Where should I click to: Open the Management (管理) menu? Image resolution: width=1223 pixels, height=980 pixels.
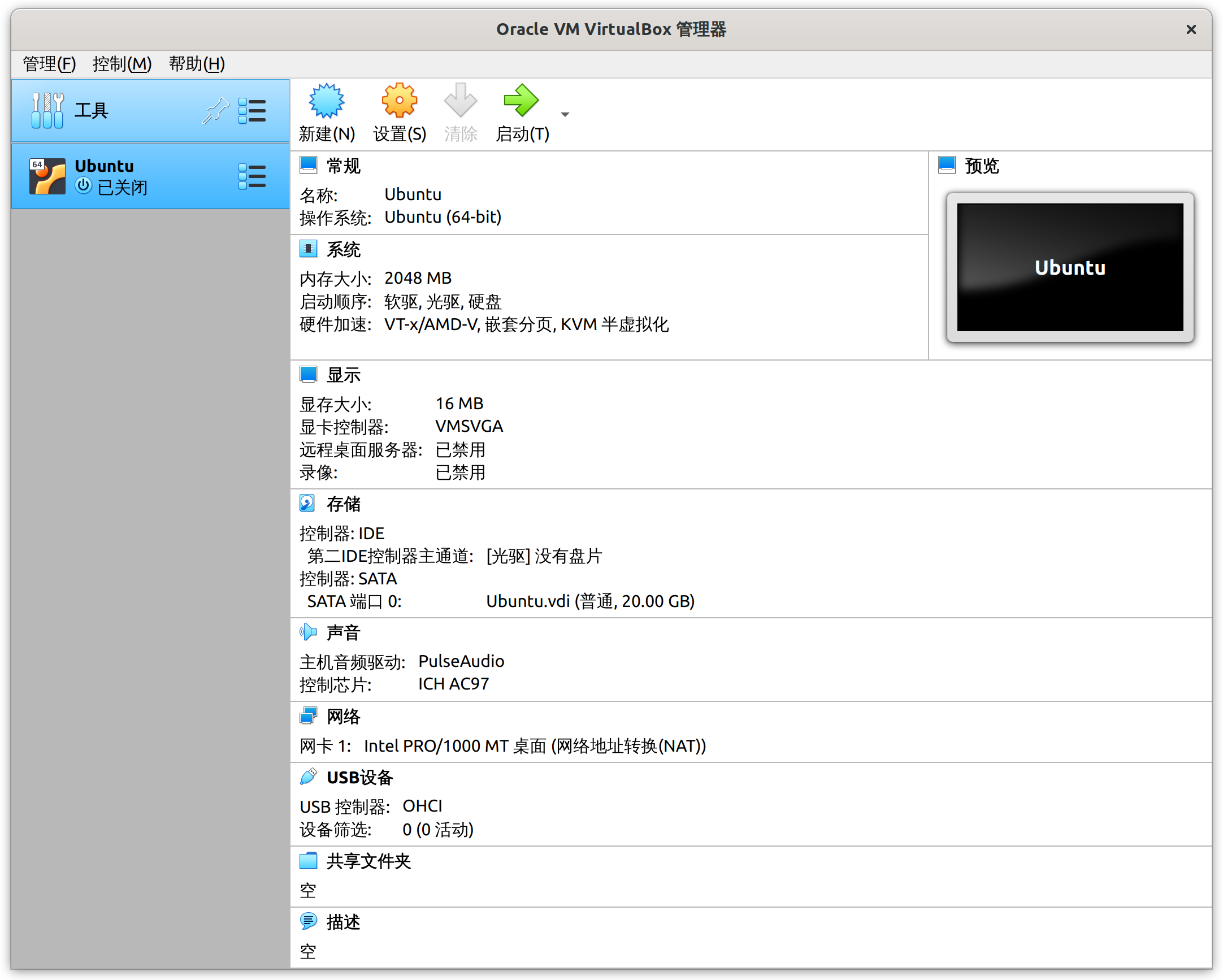[x=49, y=64]
